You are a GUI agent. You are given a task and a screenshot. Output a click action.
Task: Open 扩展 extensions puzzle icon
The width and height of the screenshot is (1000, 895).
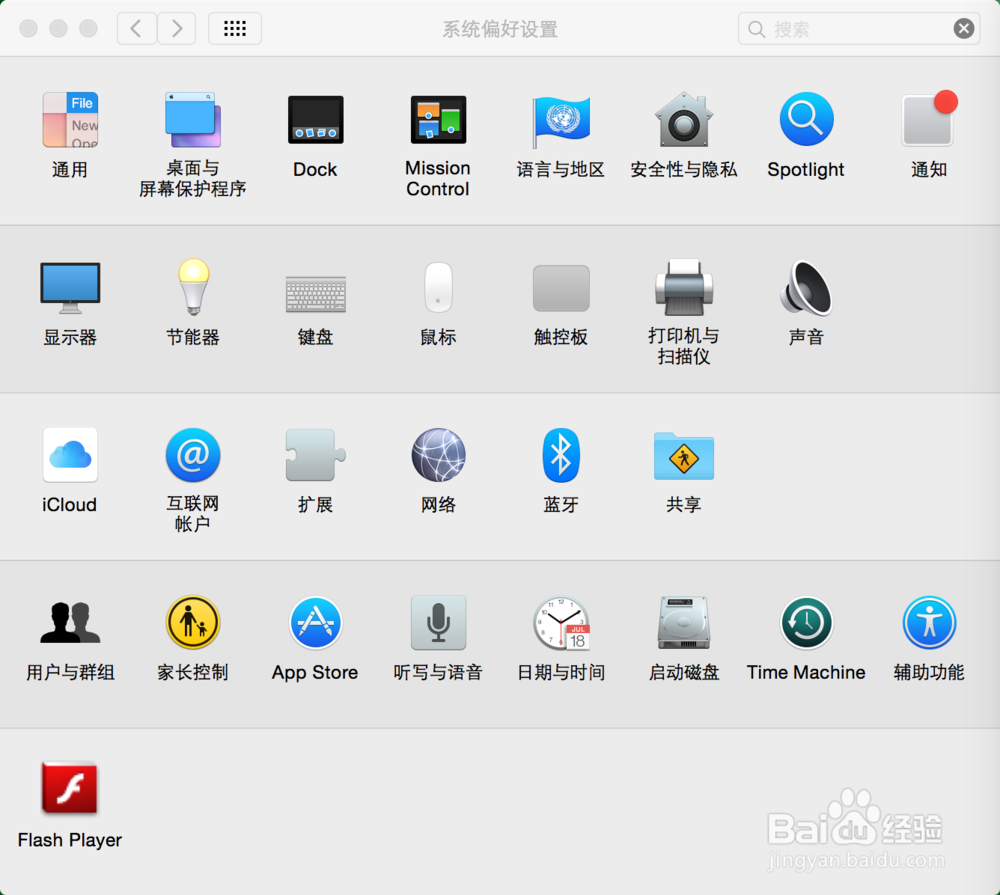pyautogui.click(x=316, y=455)
